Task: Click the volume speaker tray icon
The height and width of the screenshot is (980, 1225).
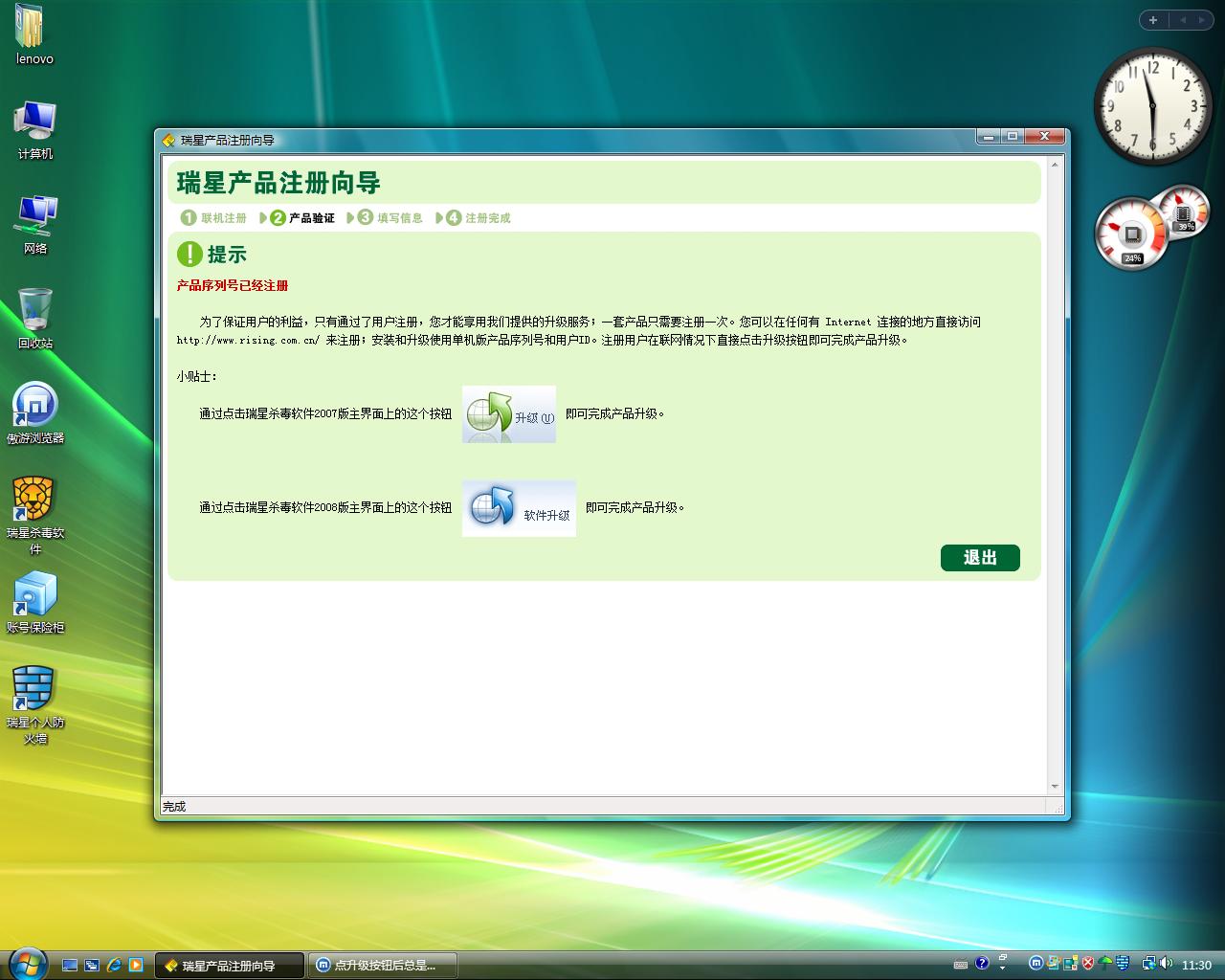Action: point(1167,964)
